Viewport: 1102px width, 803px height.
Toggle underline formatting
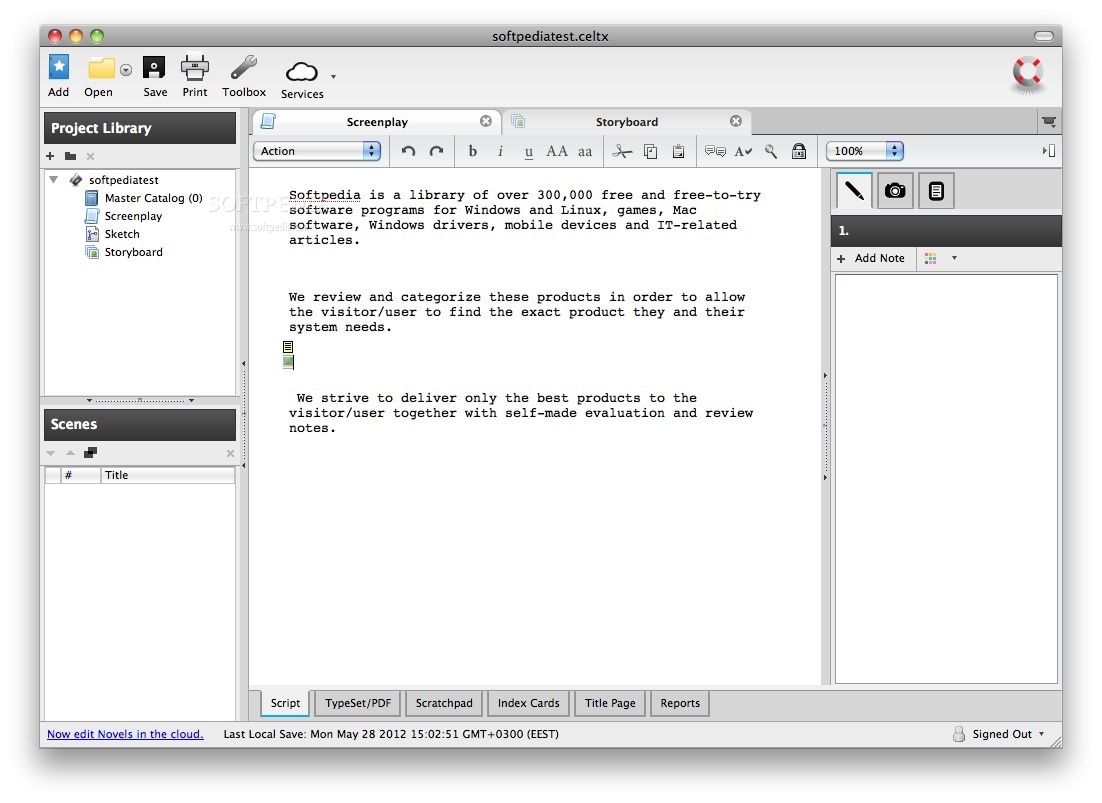(x=529, y=152)
